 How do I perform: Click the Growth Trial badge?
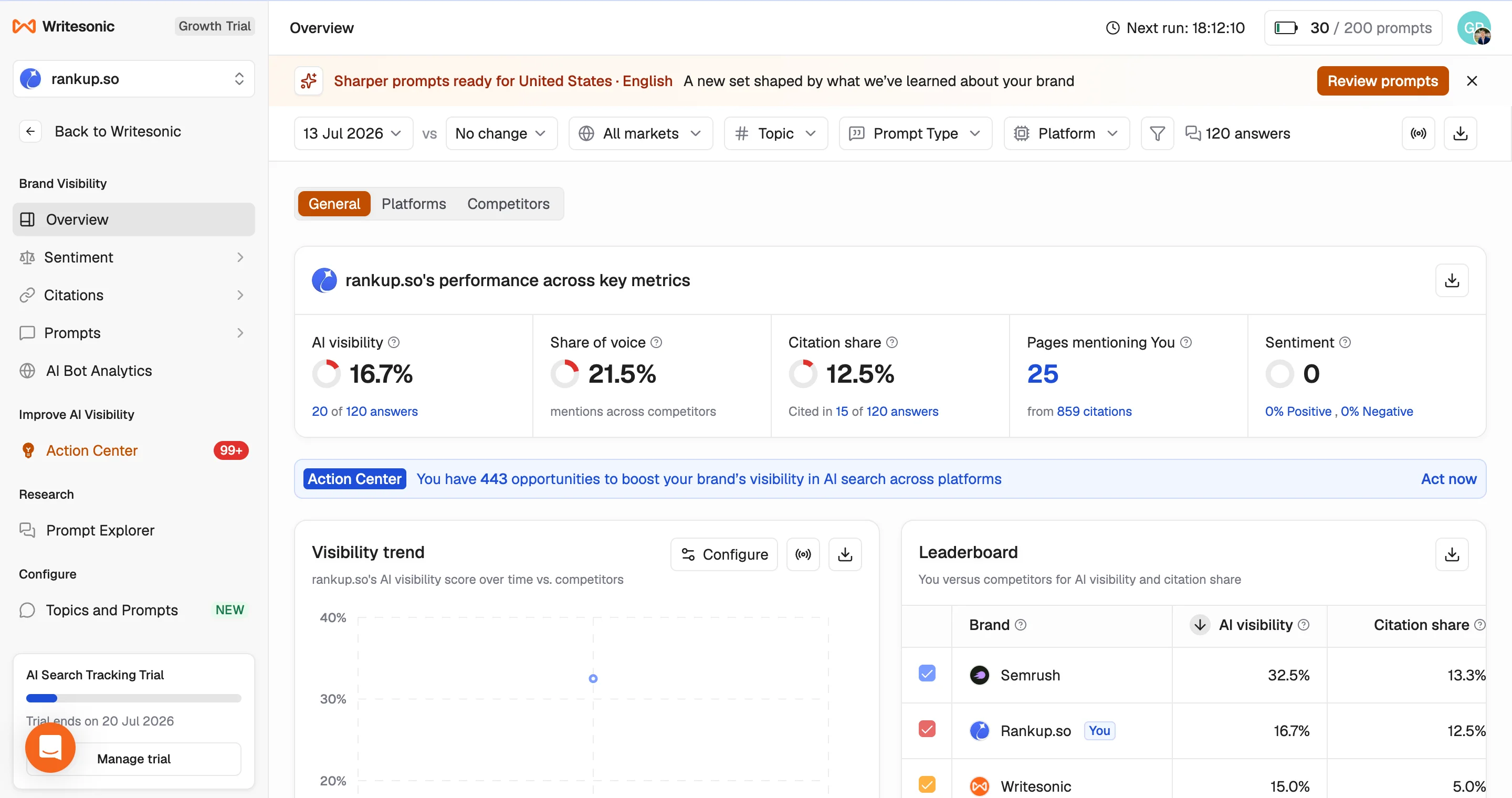tap(214, 26)
